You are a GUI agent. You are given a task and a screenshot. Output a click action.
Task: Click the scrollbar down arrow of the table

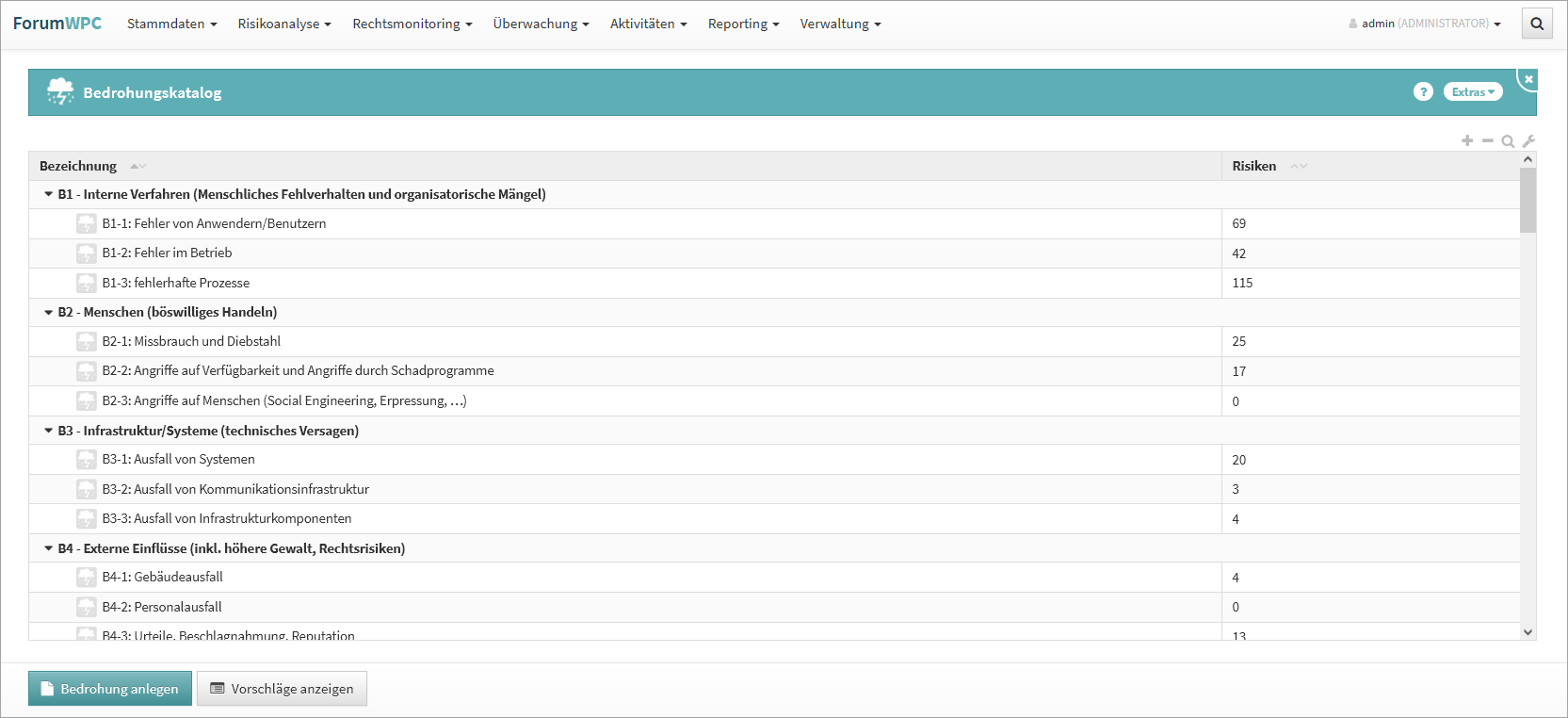[1528, 632]
